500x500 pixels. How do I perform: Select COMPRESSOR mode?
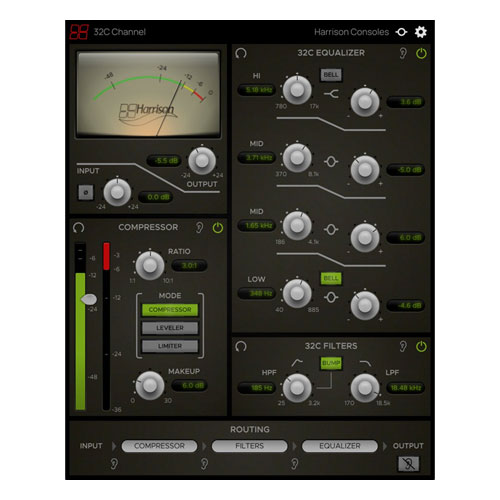click(170, 310)
